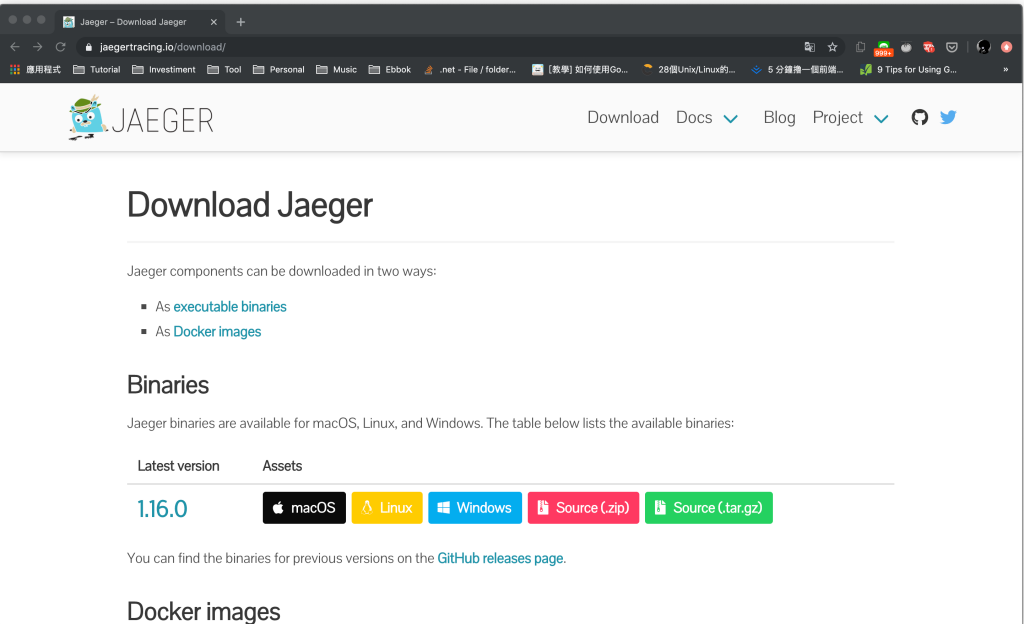Open the Download nav item
The width and height of the screenshot is (1024, 624).
[x=623, y=117]
